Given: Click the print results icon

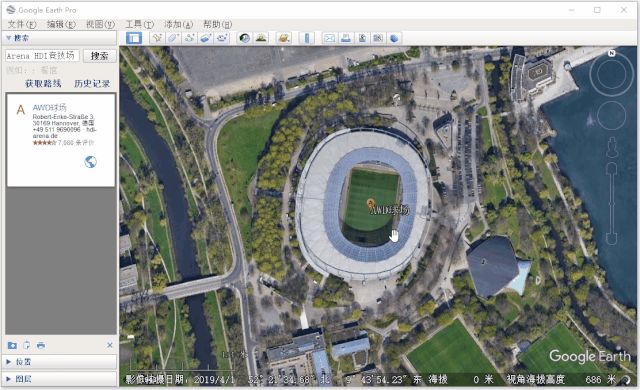Looking at the screenshot, I should [x=41, y=346].
